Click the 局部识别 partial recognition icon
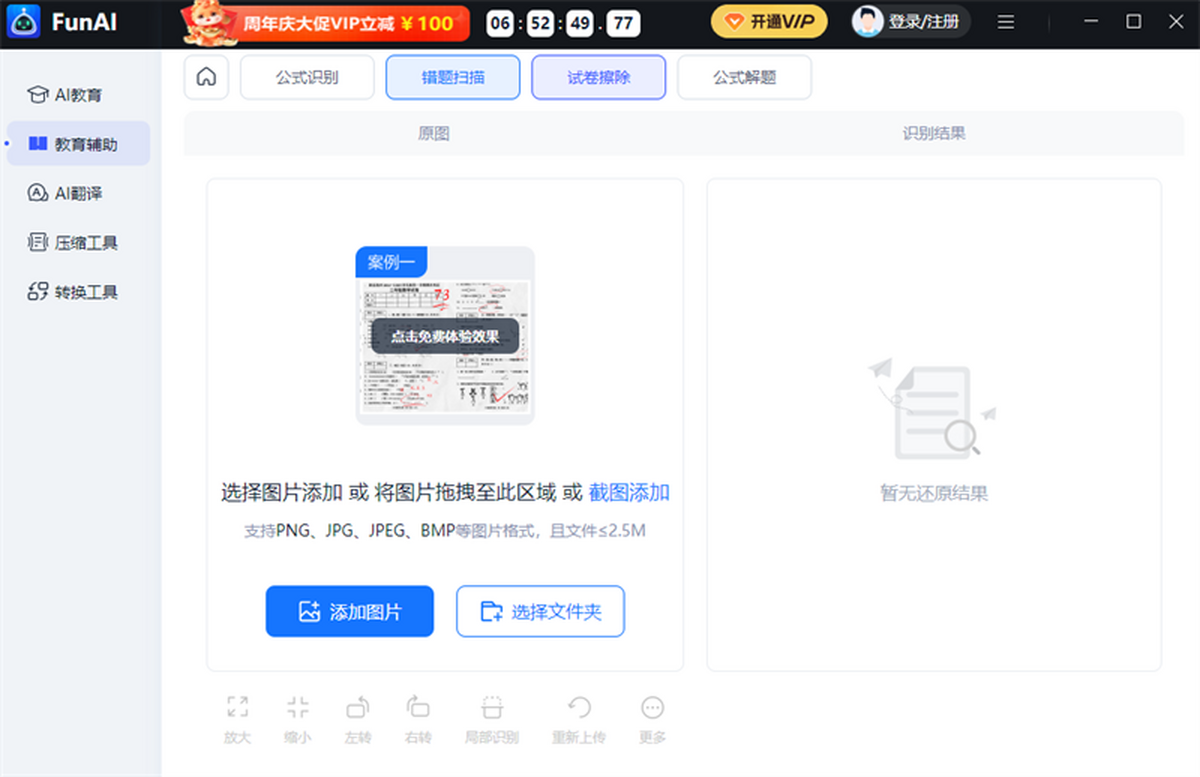The image size is (1200, 777). click(491, 708)
